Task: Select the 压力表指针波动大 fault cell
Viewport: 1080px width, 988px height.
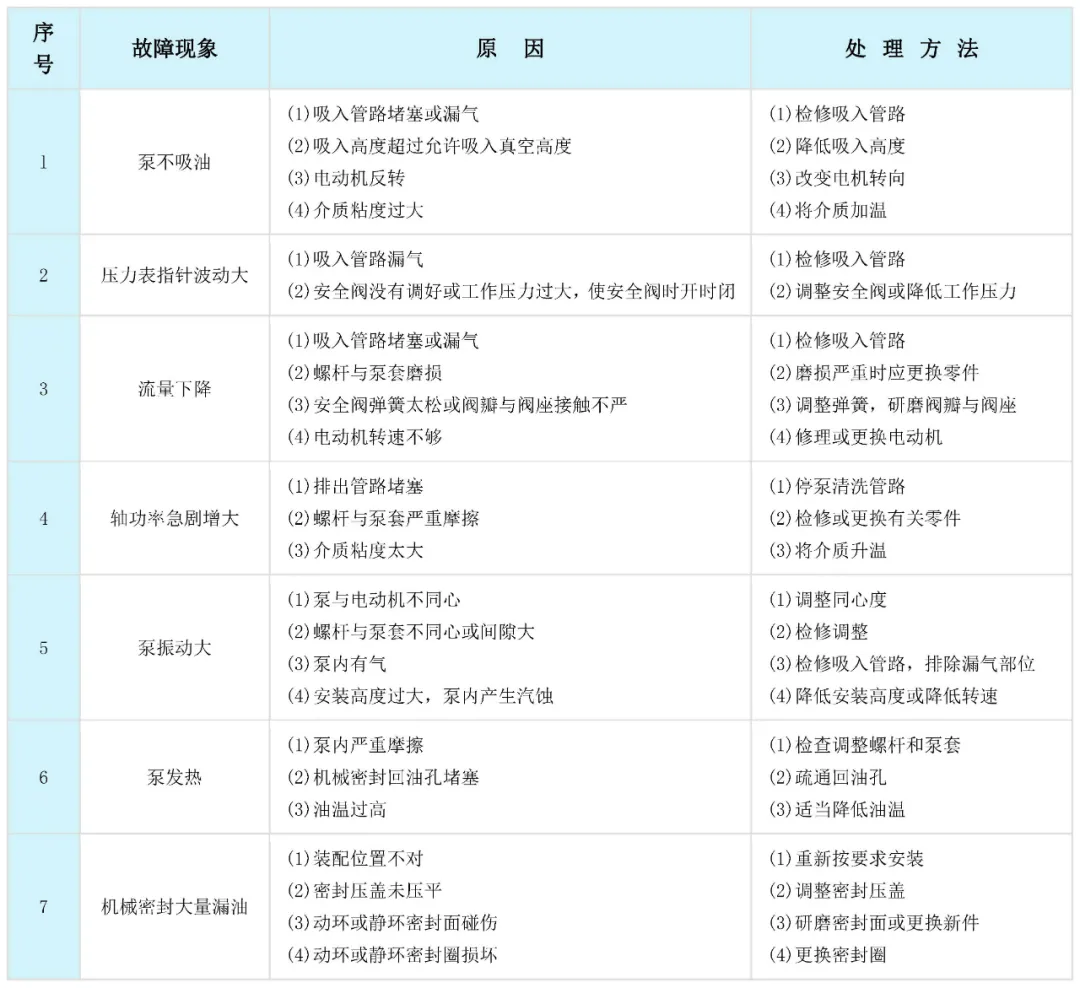Action: click(174, 275)
